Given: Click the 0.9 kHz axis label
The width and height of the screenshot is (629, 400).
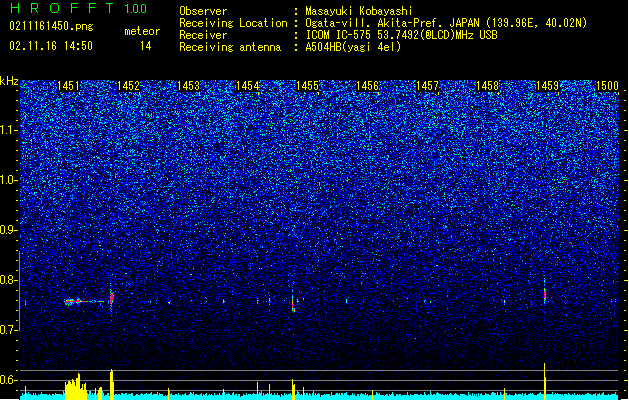Looking at the screenshot, I should point(9,230).
